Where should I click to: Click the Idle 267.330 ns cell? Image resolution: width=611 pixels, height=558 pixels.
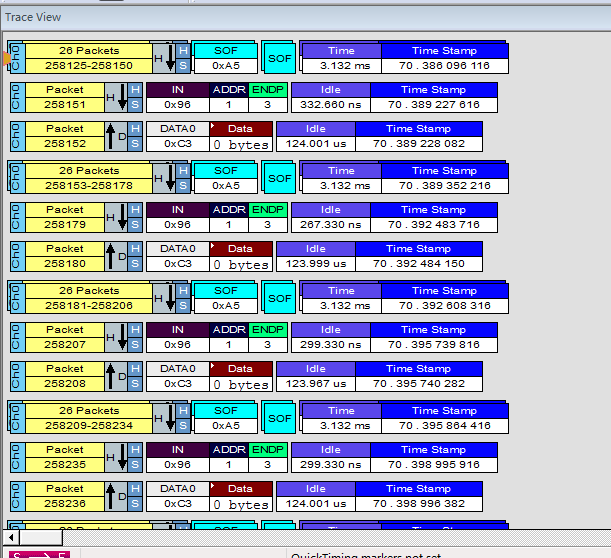[x=315, y=225]
